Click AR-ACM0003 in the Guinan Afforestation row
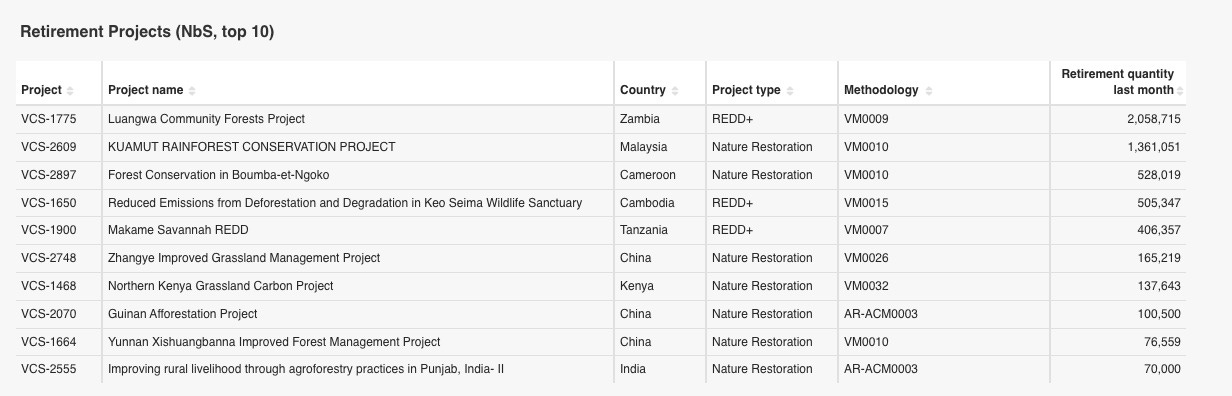Screen dimensions: 1232x396 click(x=881, y=314)
